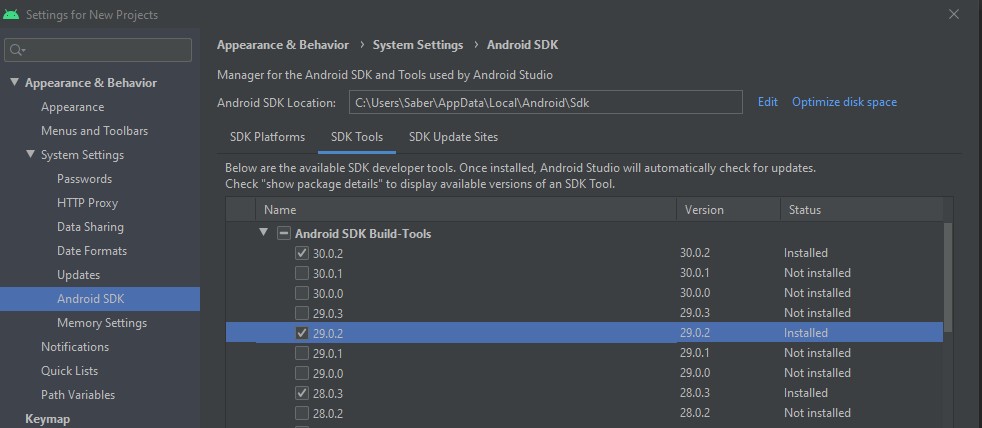This screenshot has width=982, height=428.
Task: Click the Android SDK Build-Tools group label
Action: [x=363, y=234]
